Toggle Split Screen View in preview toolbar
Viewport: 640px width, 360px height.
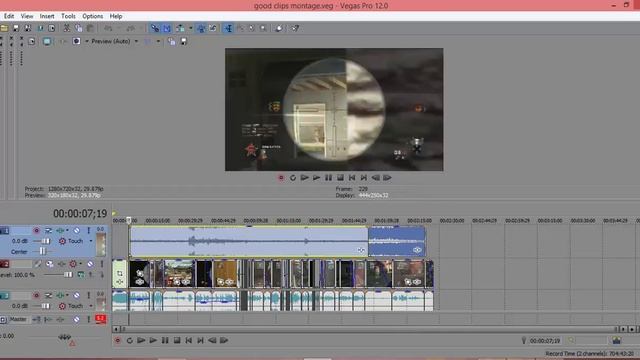pos(76,41)
